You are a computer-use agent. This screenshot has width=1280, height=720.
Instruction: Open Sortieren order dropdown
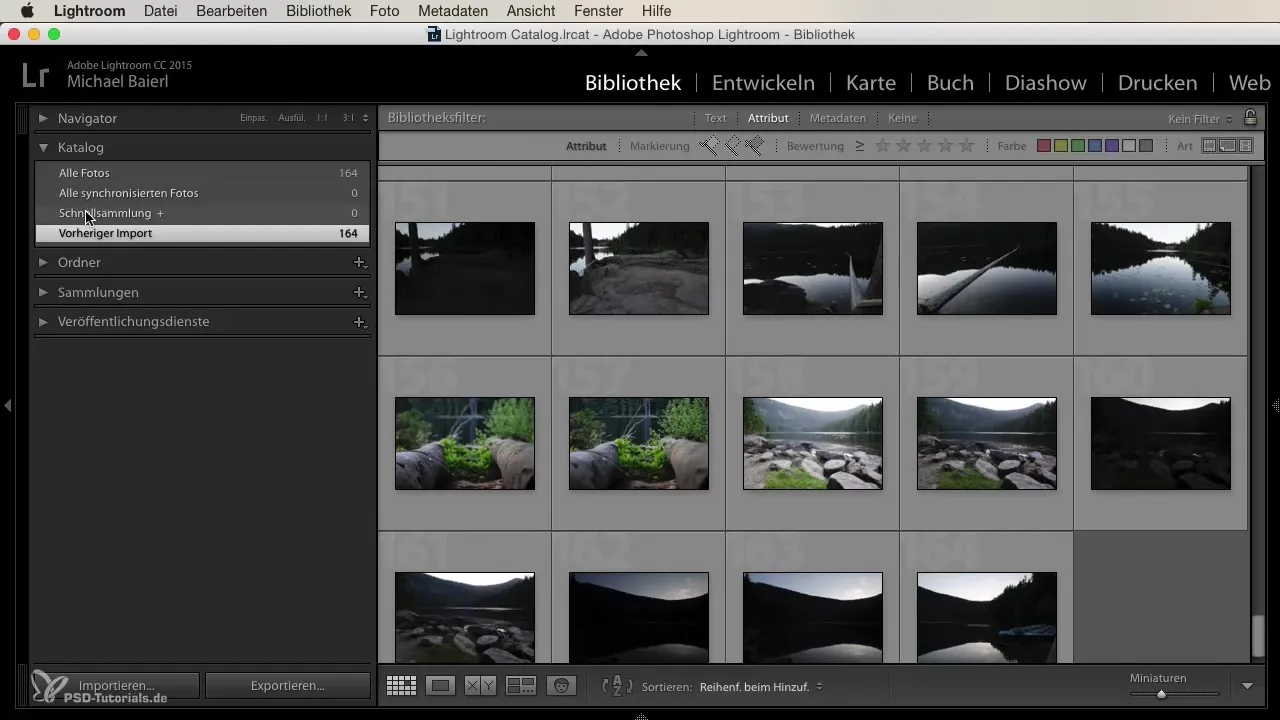click(x=760, y=687)
